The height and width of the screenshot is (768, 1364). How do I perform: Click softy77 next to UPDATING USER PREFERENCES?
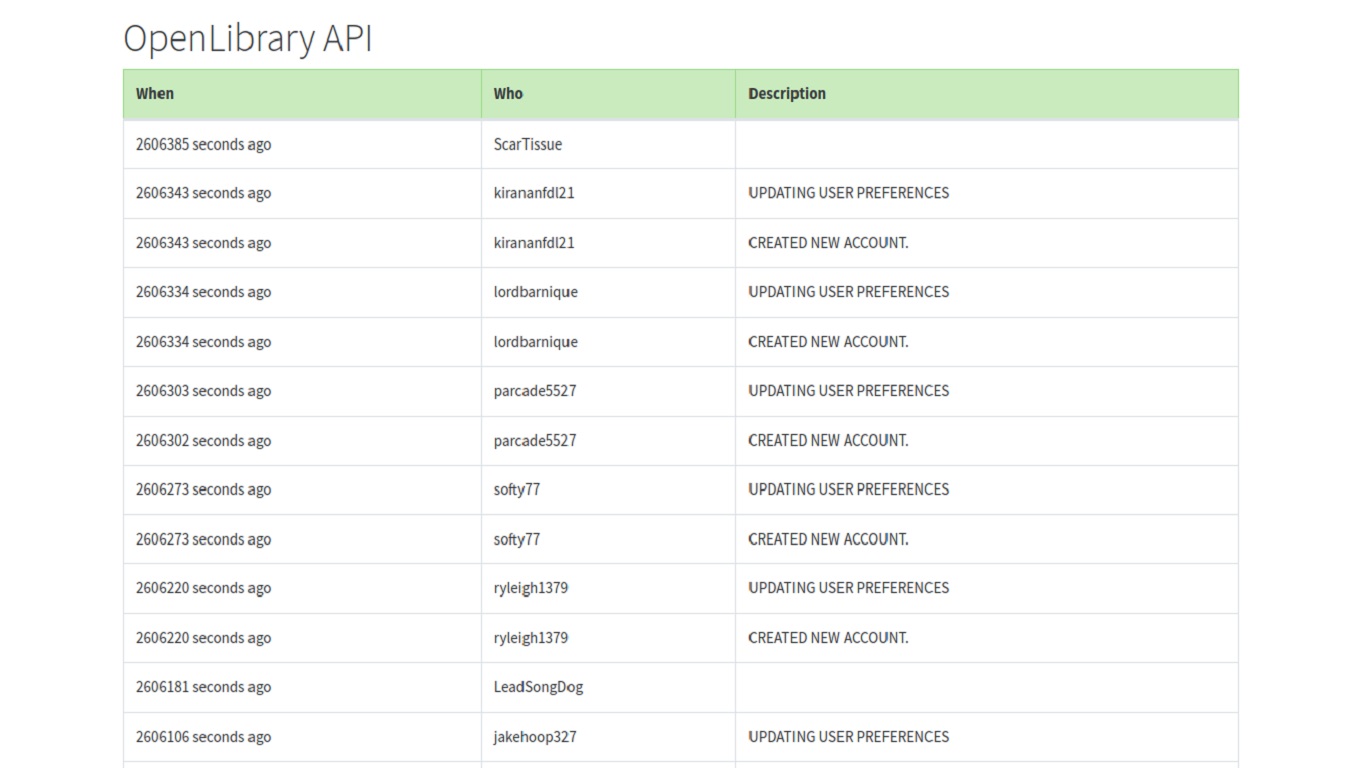(516, 490)
